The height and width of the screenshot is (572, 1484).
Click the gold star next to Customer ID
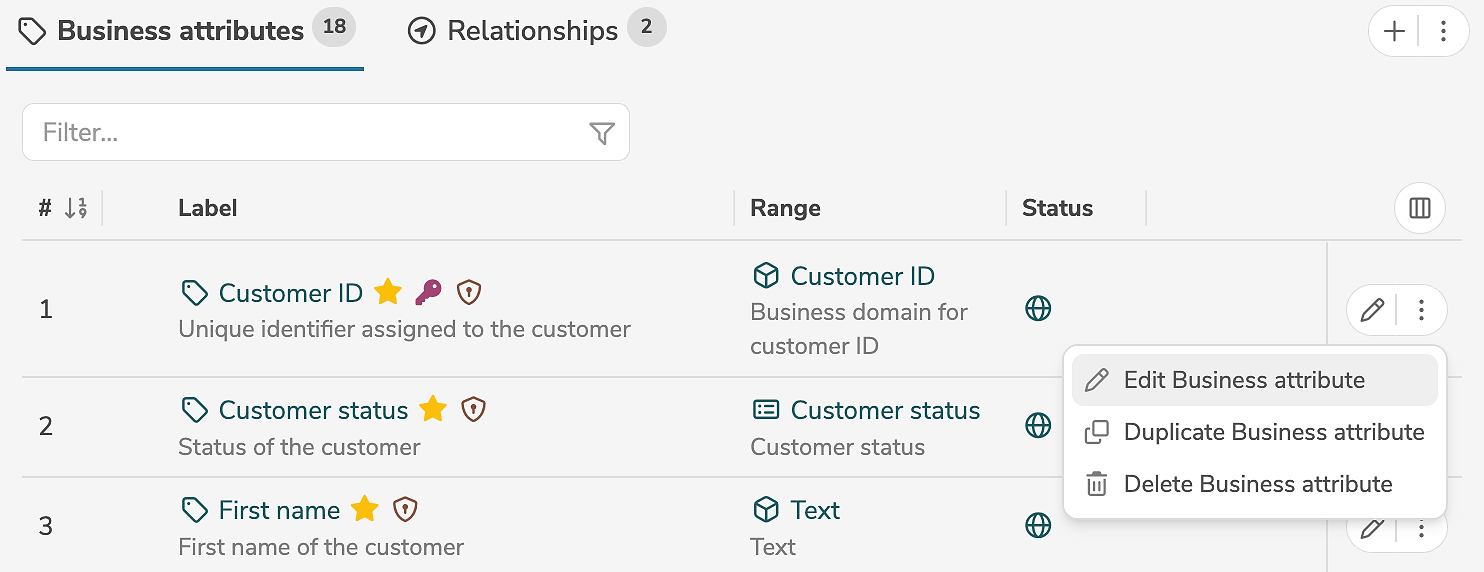[x=388, y=292]
